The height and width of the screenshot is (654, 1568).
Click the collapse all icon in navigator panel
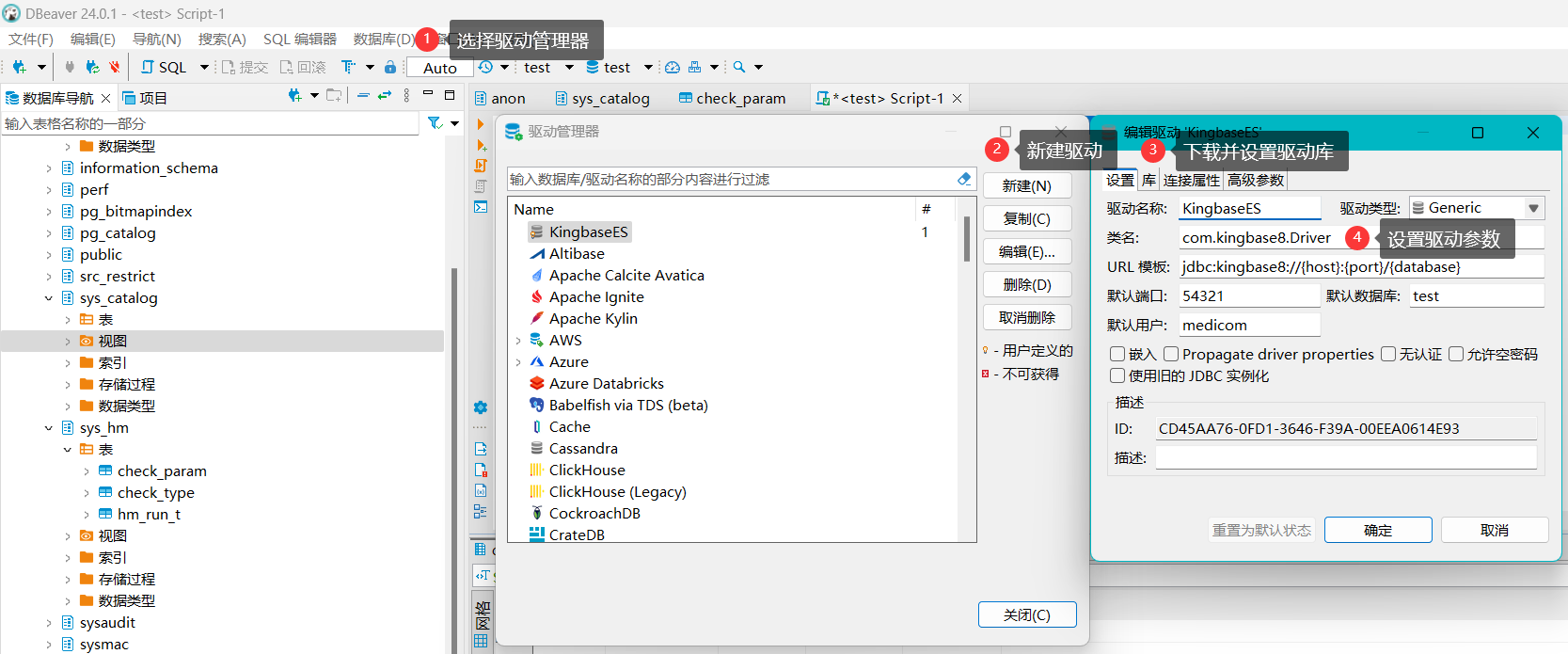tap(363, 96)
